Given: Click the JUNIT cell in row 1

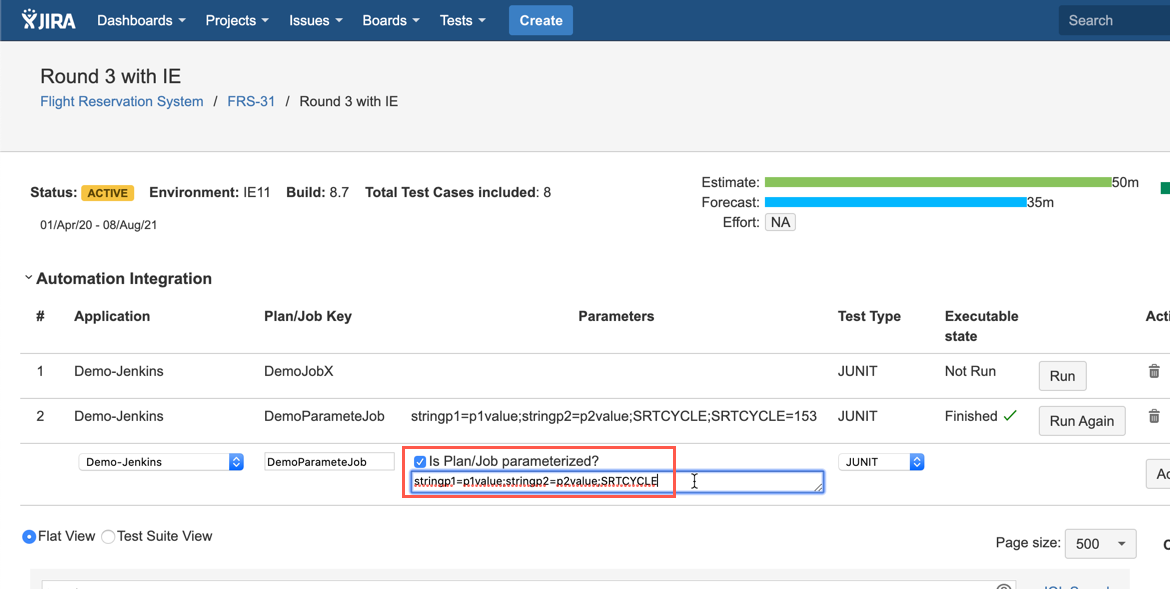Looking at the screenshot, I should [x=857, y=371].
